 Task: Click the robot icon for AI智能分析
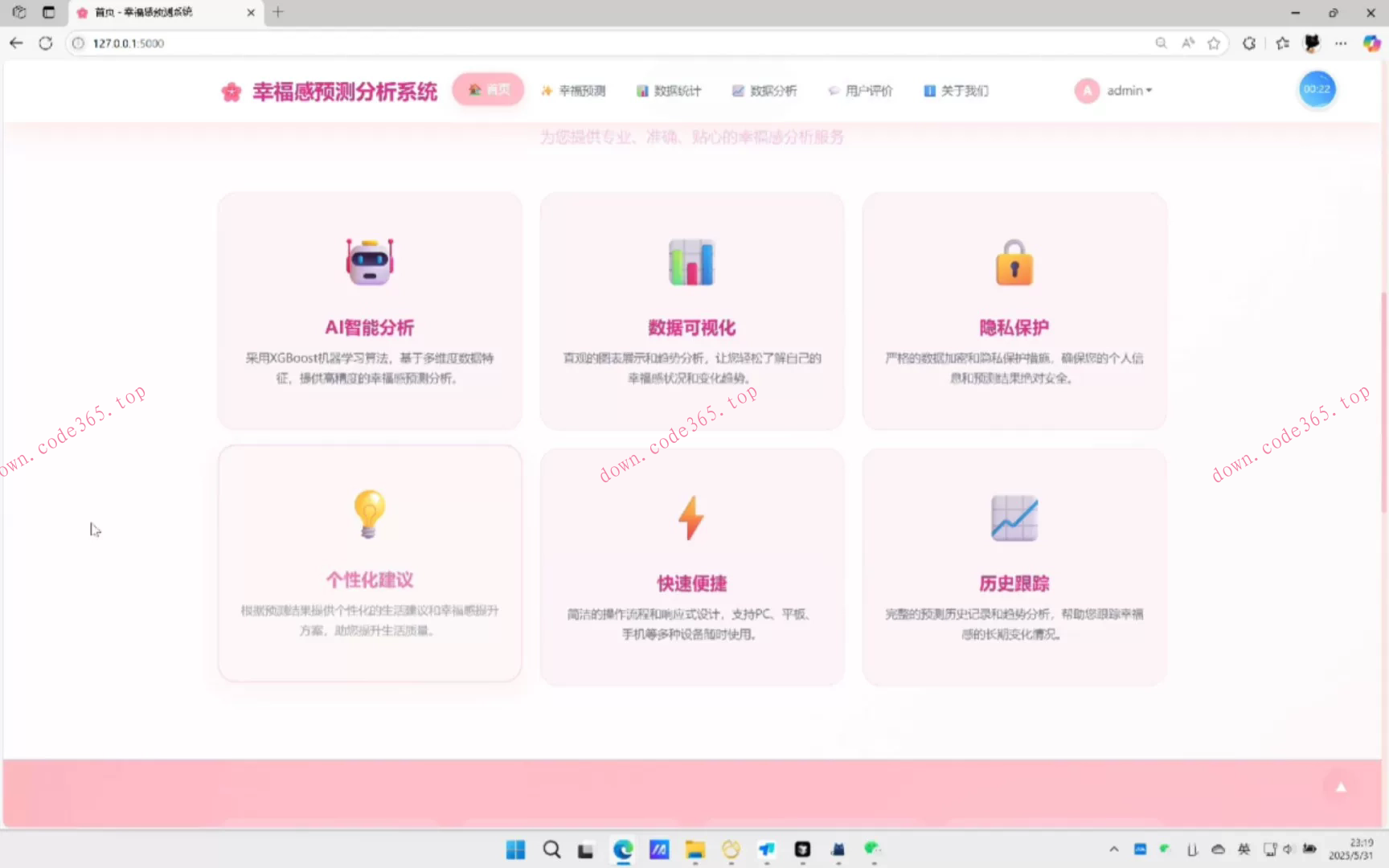[x=369, y=262]
